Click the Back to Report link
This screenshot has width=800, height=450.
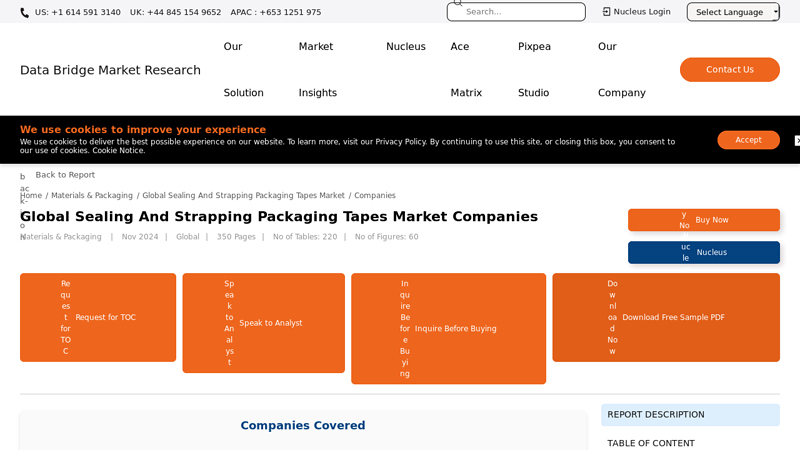click(x=65, y=174)
